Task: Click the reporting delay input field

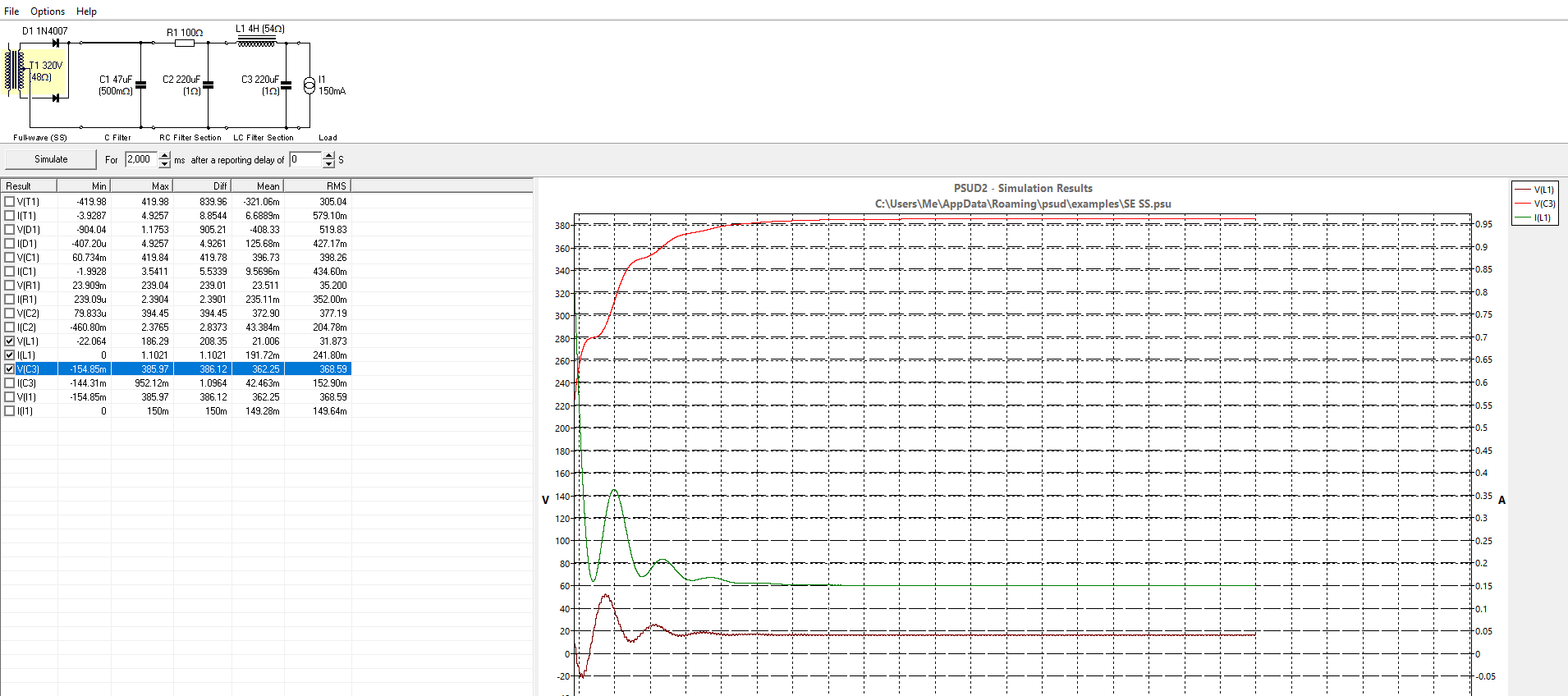Action: pyautogui.click(x=305, y=159)
